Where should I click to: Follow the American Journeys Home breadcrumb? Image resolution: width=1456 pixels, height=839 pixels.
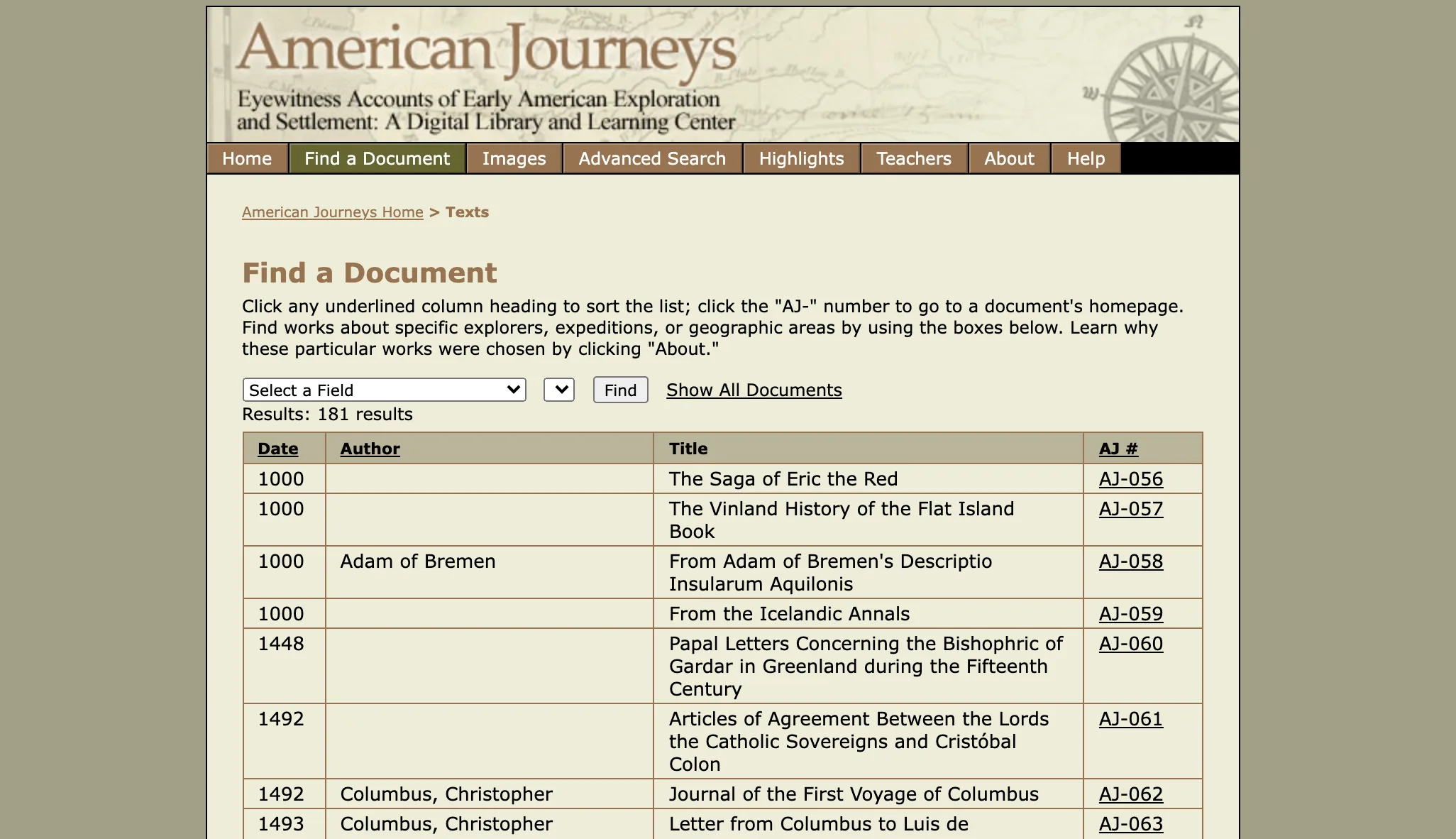click(332, 212)
